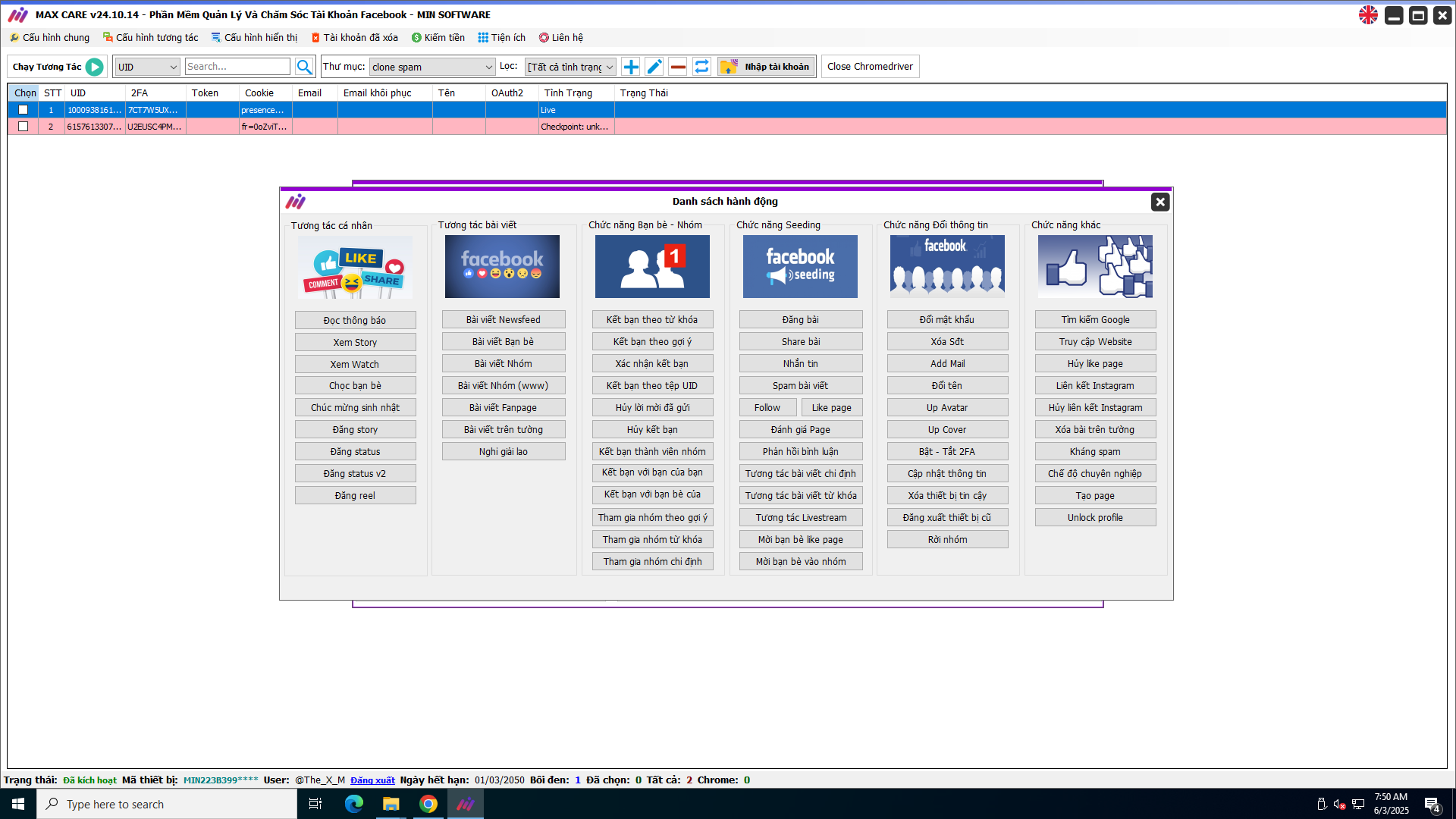
Task: Click the MAX CARE logo in dialog header
Action: [296, 202]
